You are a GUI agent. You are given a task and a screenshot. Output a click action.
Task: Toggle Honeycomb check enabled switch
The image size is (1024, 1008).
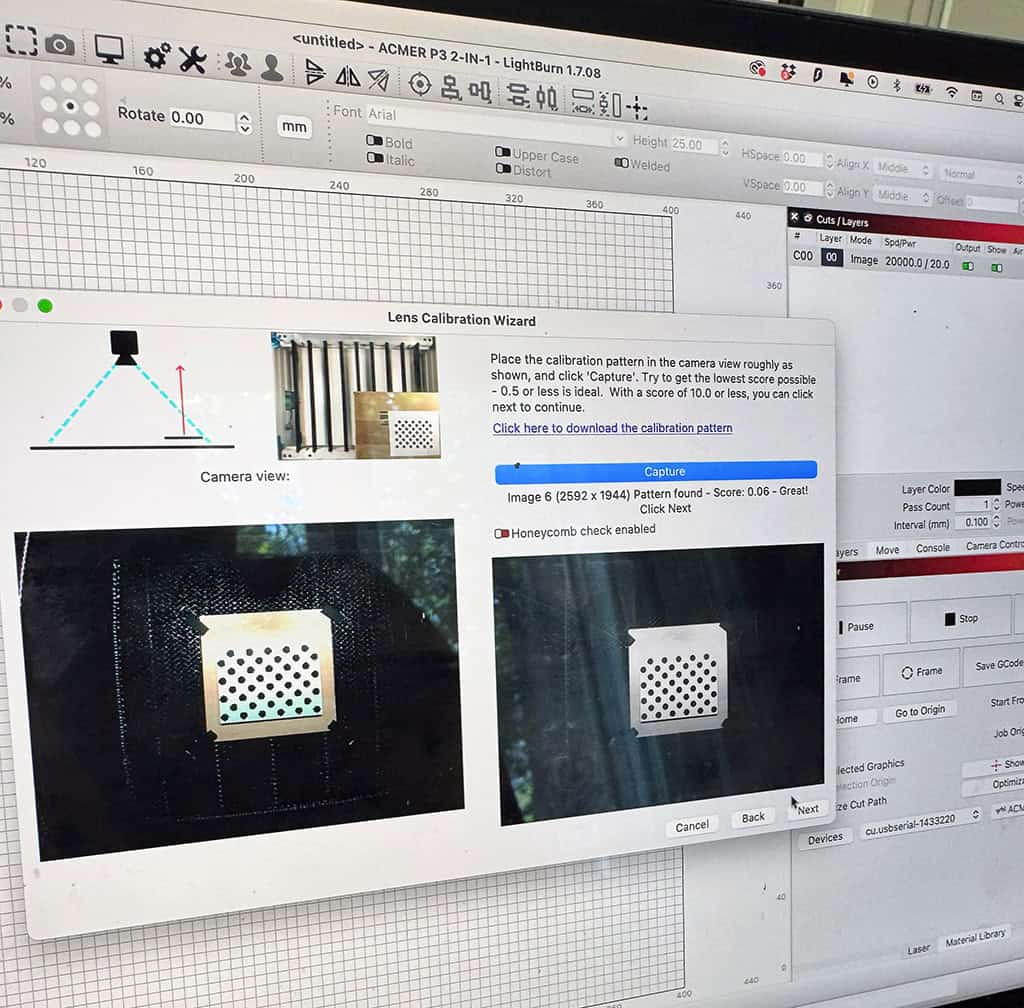click(502, 533)
